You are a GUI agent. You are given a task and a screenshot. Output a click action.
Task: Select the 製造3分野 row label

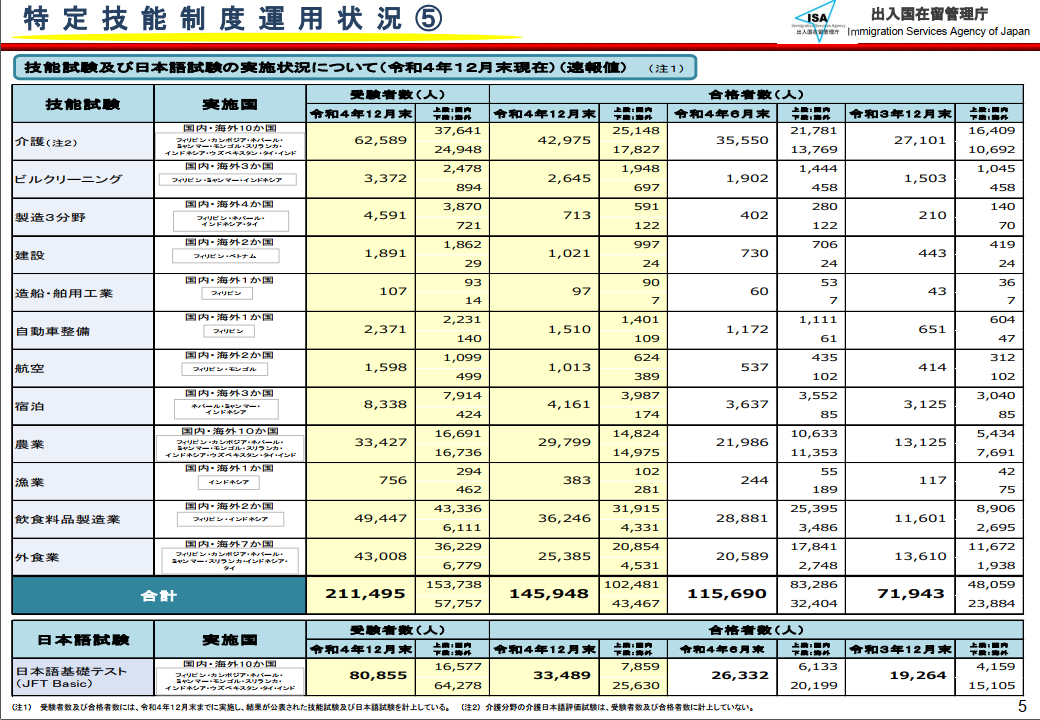coord(50,217)
